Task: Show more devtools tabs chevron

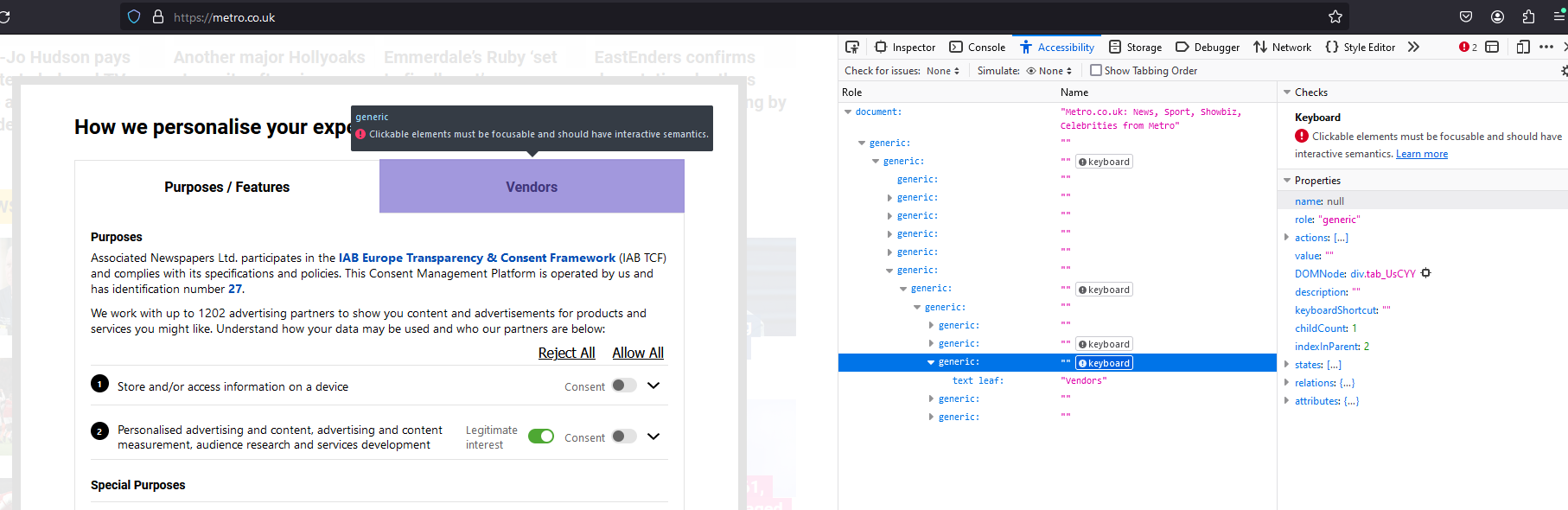Action: [1413, 47]
